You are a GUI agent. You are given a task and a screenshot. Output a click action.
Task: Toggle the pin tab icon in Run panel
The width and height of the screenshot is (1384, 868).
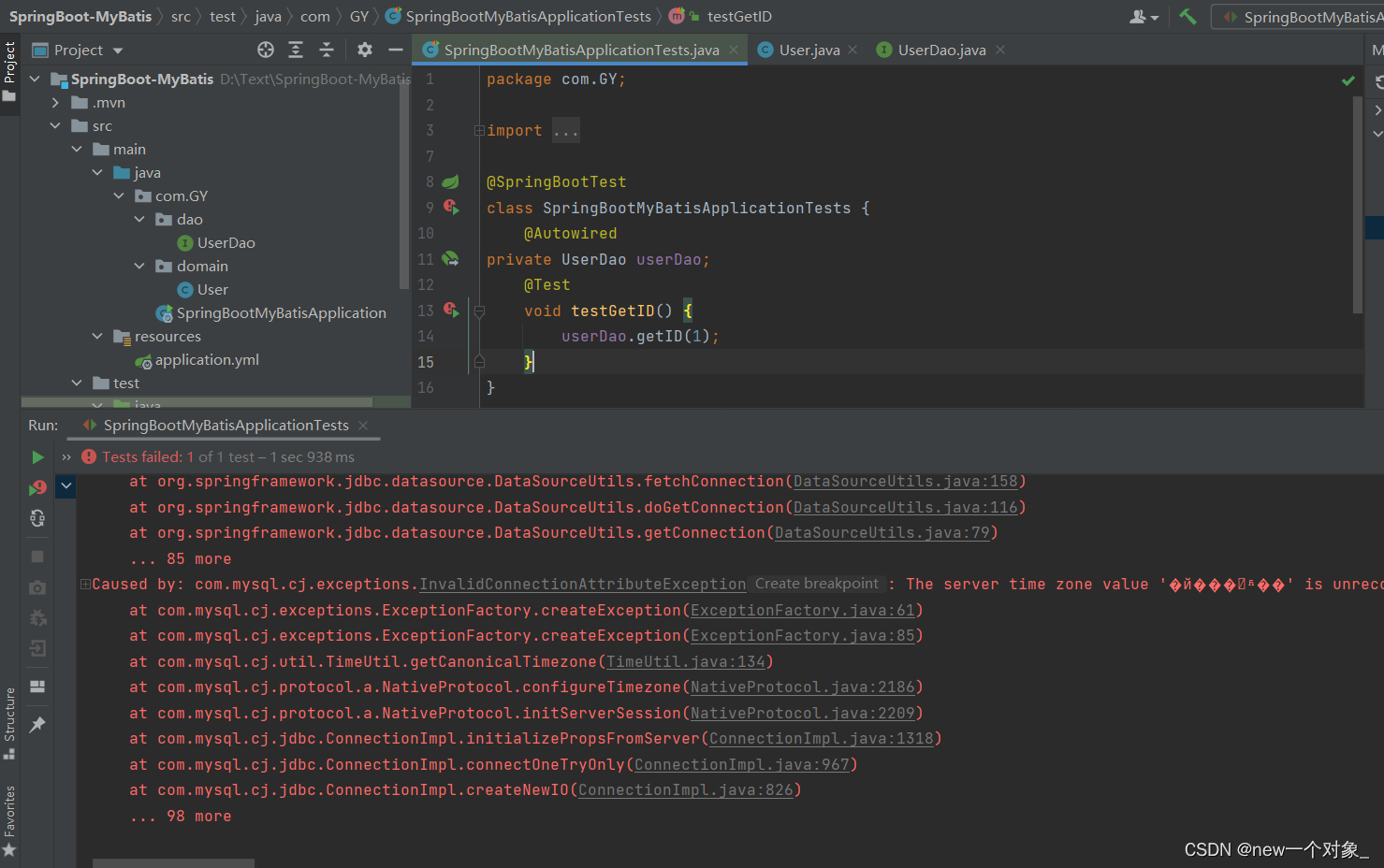click(37, 725)
